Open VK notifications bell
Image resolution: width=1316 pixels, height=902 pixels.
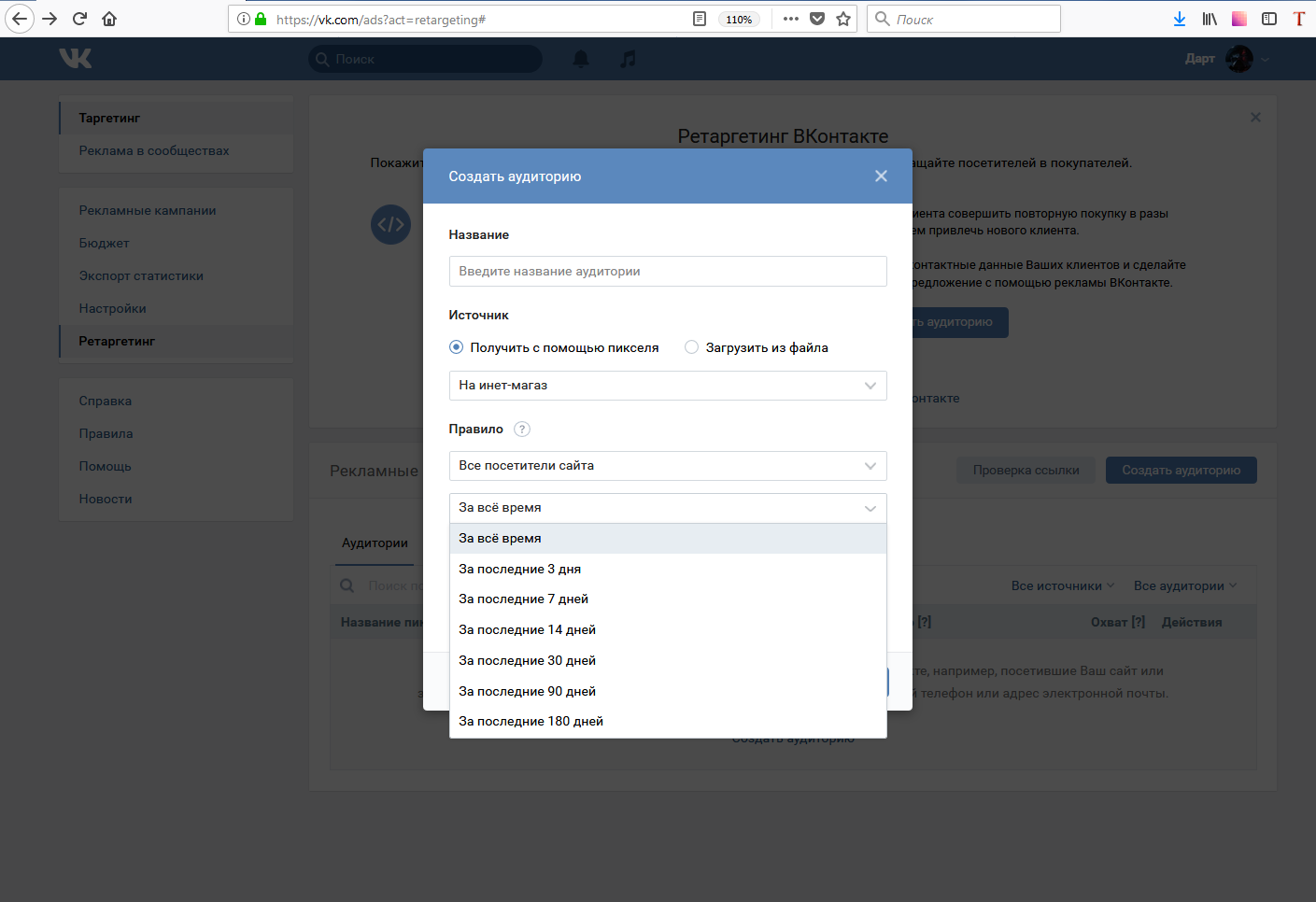[x=581, y=59]
